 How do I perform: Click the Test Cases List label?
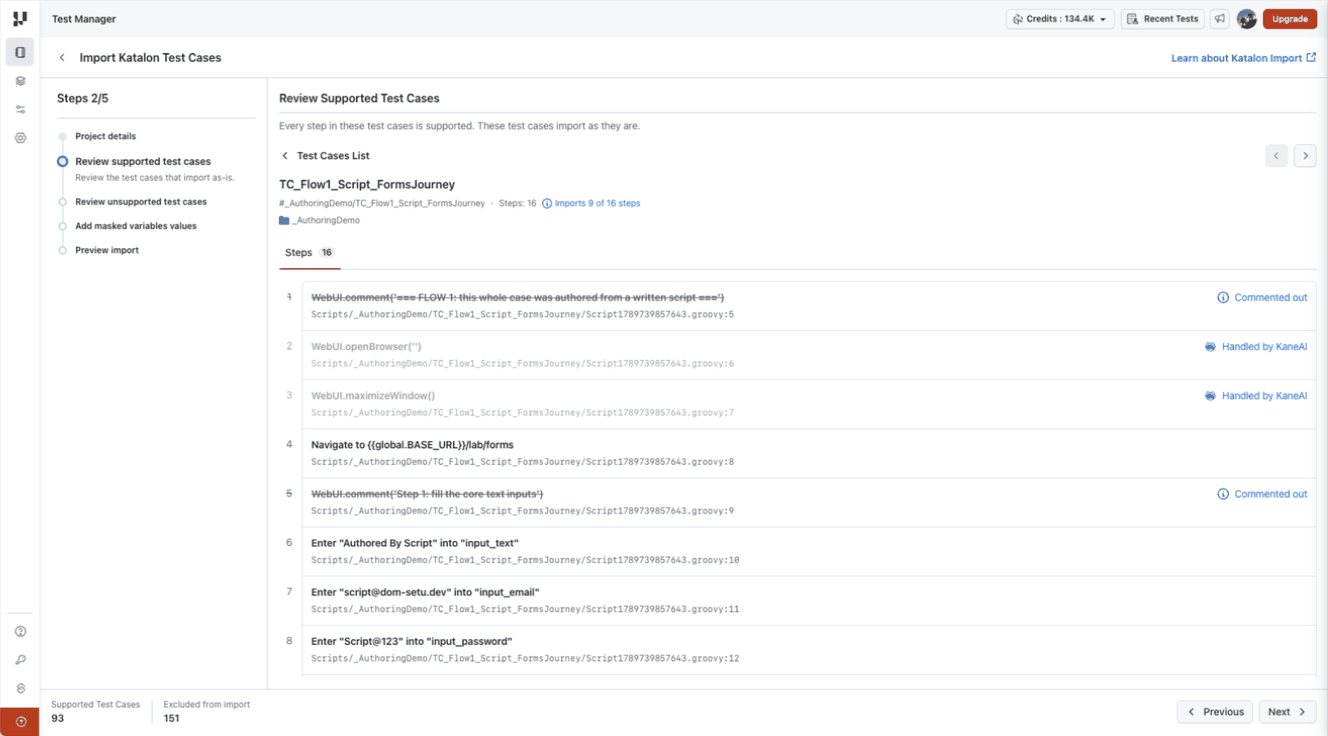[x=333, y=156]
